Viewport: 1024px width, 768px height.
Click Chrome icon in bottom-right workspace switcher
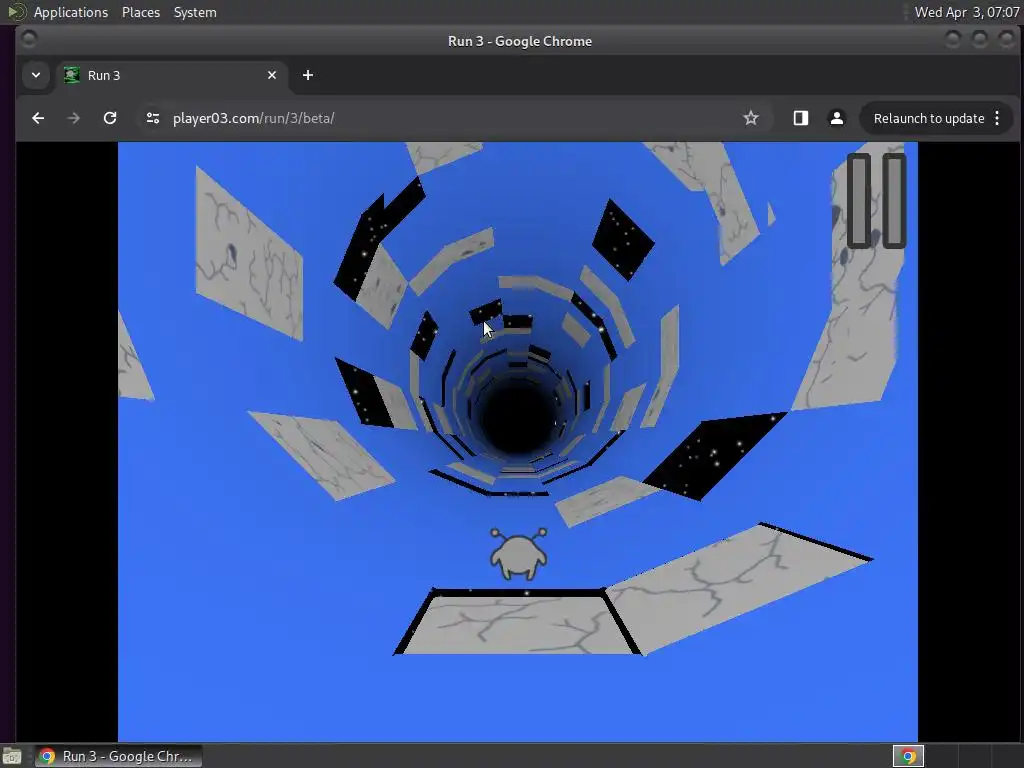[x=908, y=756]
